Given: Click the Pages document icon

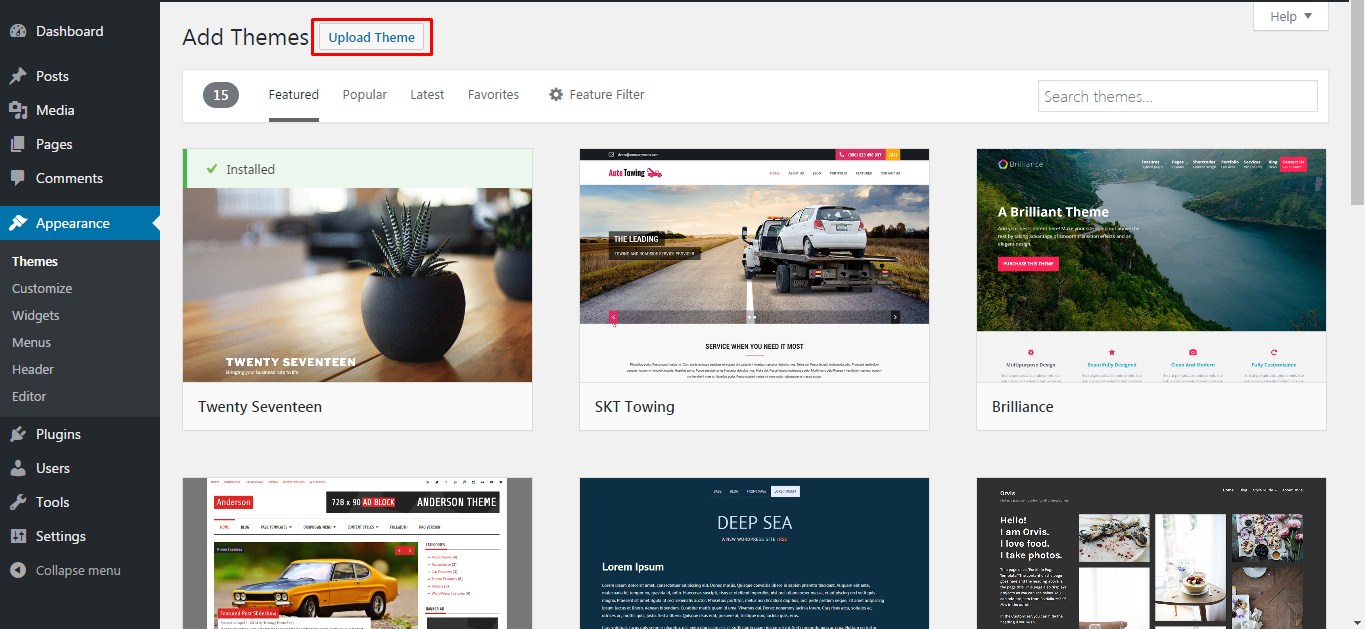Looking at the screenshot, I should (x=21, y=144).
